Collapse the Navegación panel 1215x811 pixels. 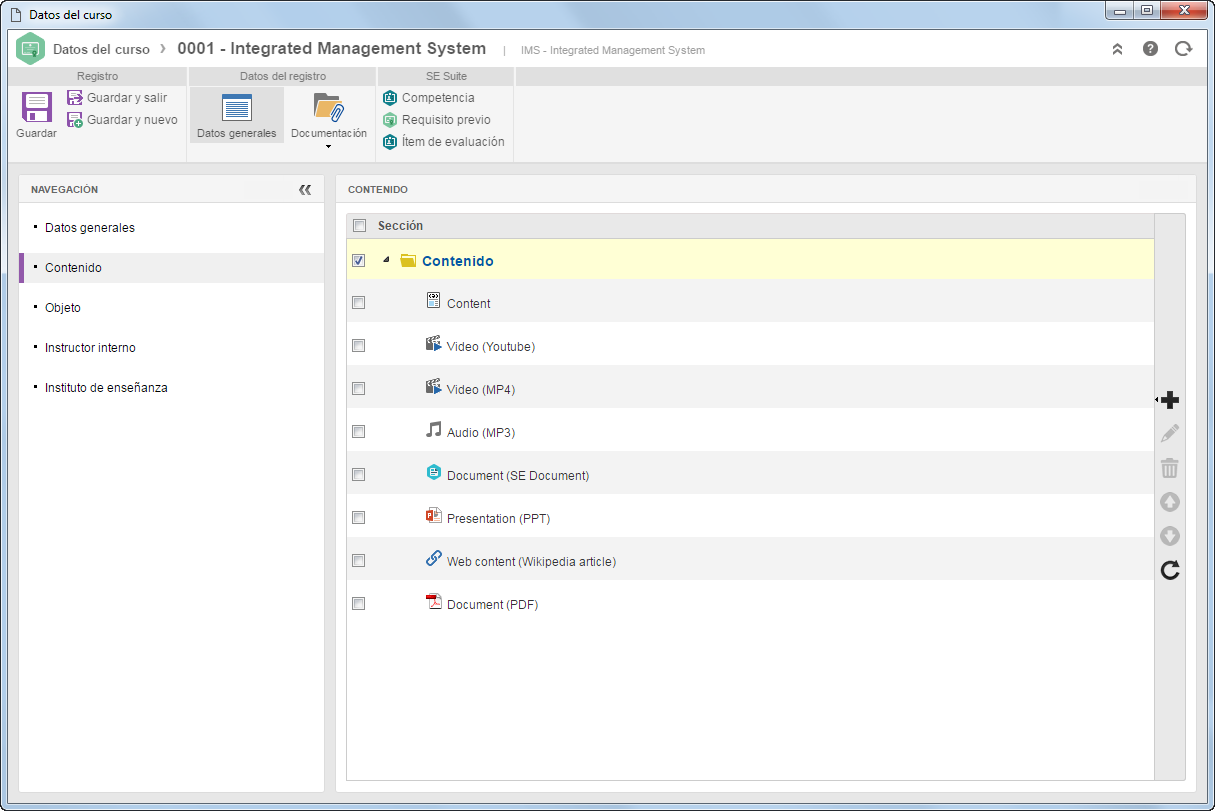pos(305,189)
